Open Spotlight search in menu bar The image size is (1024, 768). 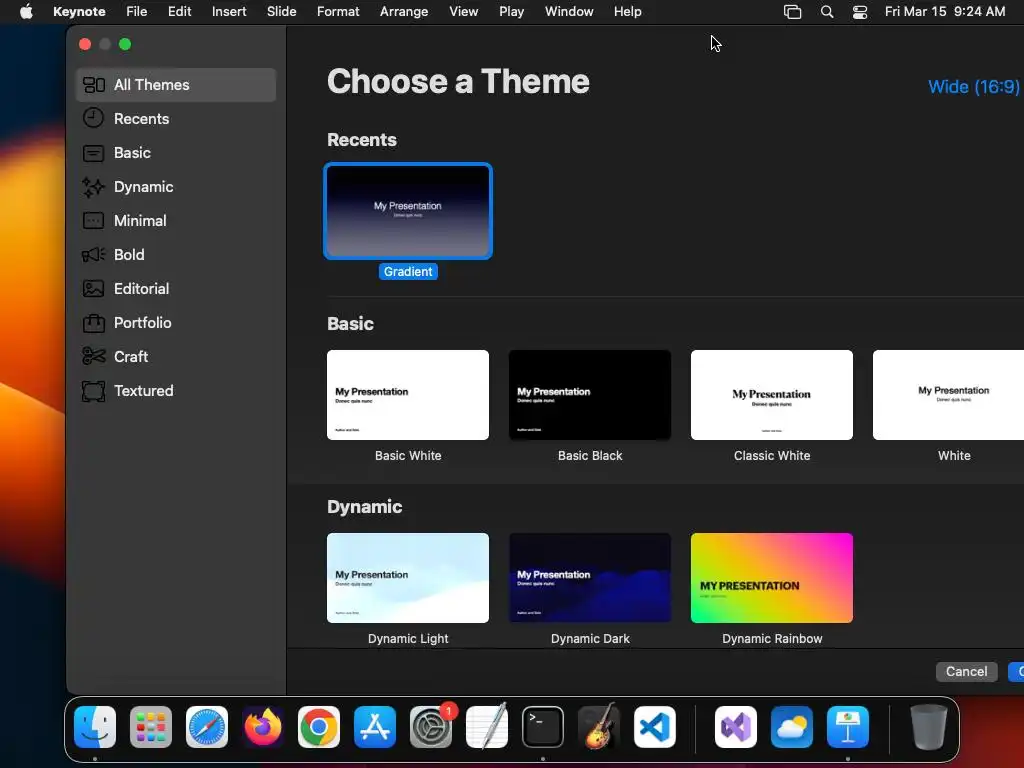[x=827, y=12]
